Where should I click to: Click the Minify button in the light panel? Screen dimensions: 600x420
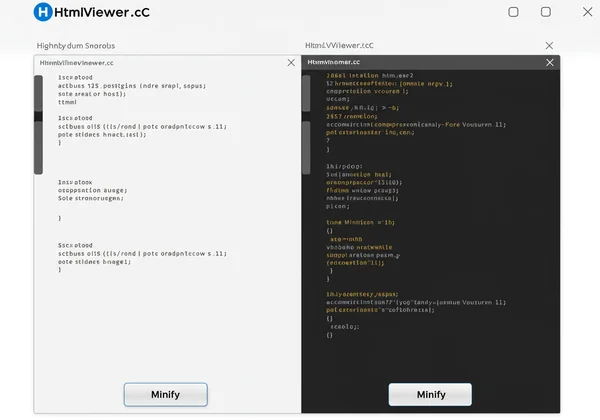pyautogui.click(x=166, y=394)
